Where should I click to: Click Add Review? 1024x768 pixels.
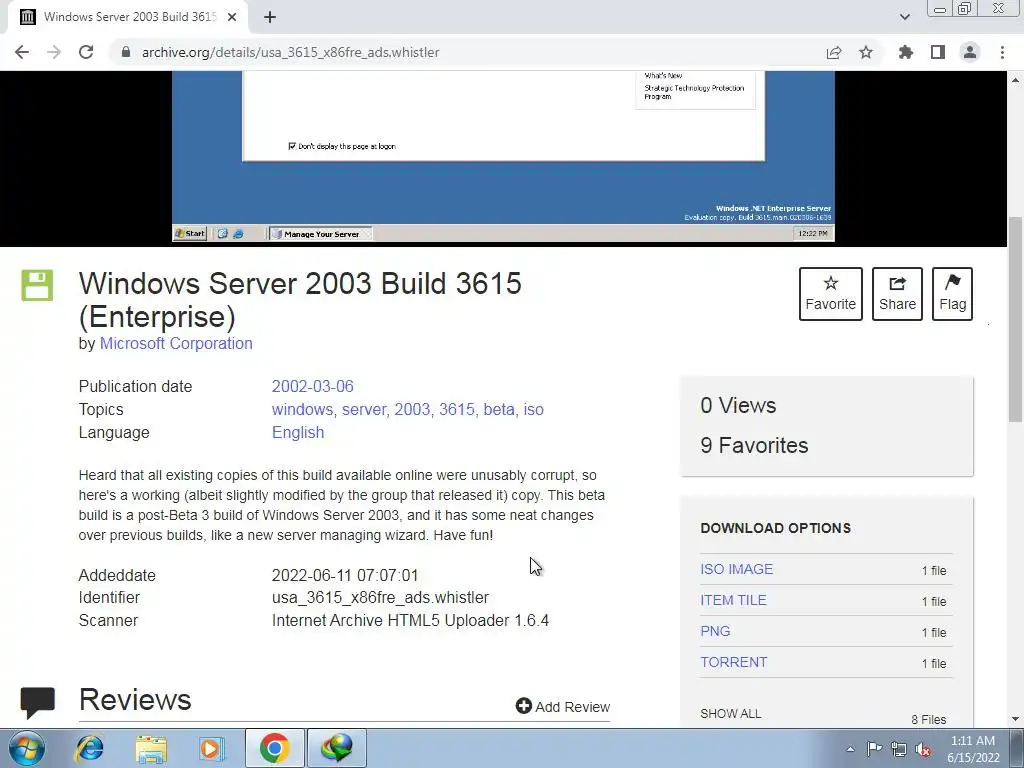click(563, 707)
